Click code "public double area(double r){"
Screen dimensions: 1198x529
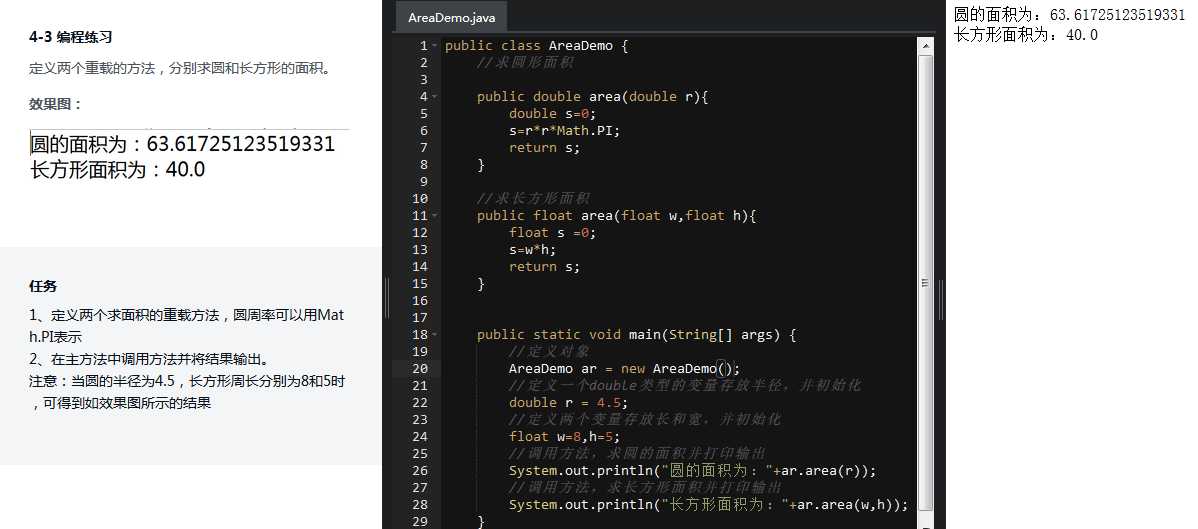(593, 97)
